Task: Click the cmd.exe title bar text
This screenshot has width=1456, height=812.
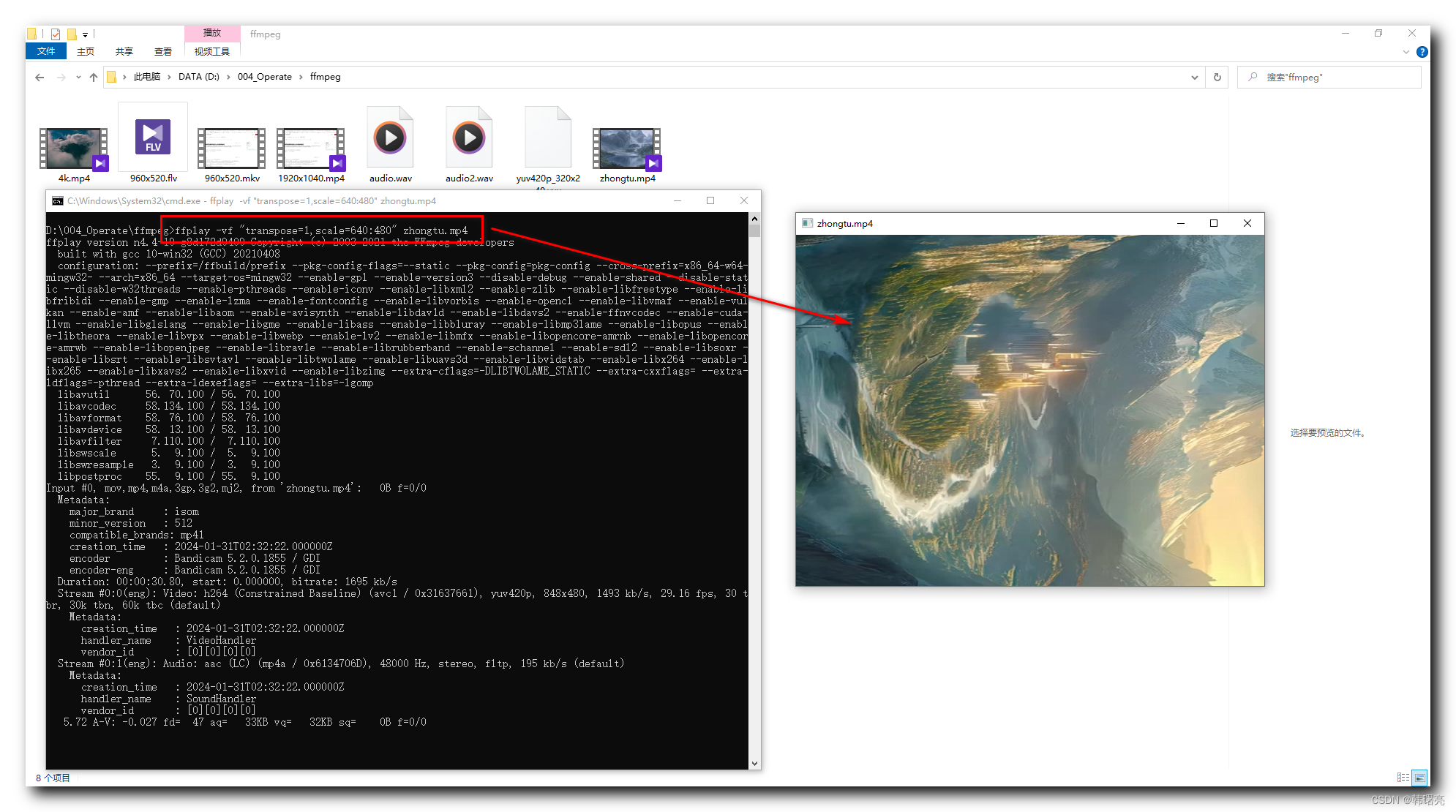Action: [x=252, y=201]
